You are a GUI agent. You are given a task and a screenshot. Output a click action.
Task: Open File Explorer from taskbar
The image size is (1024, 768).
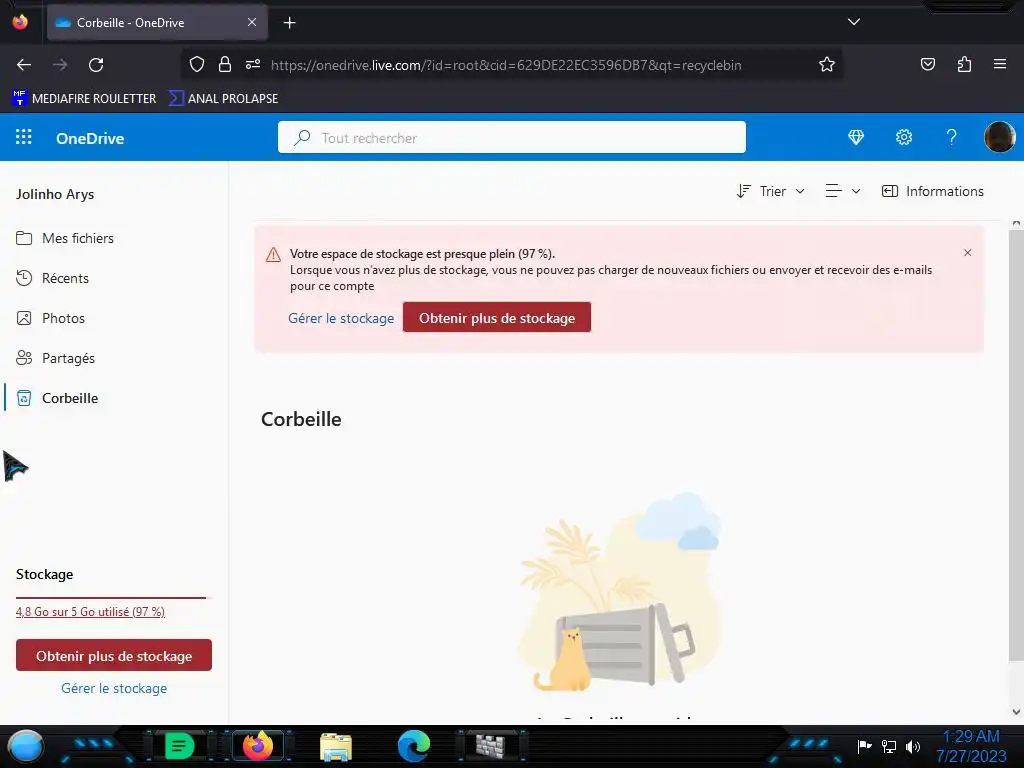tap(336, 746)
